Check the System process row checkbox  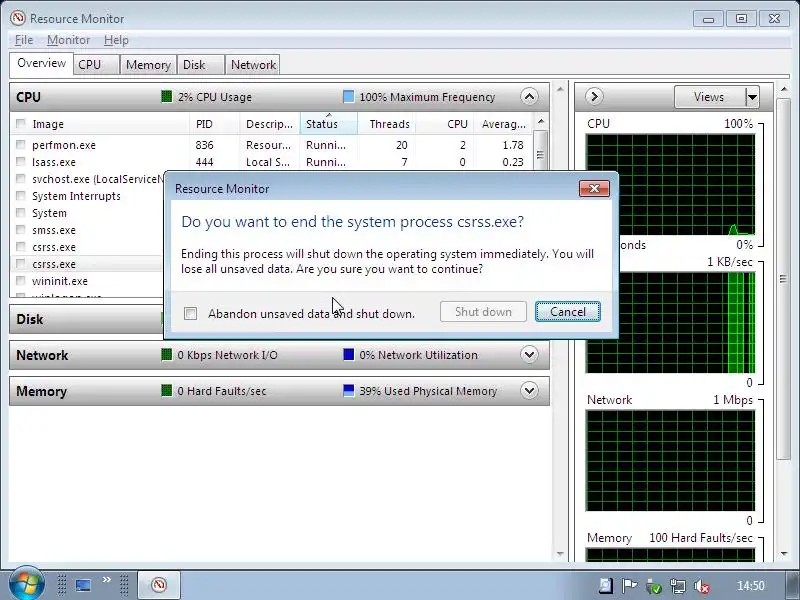pos(21,213)
